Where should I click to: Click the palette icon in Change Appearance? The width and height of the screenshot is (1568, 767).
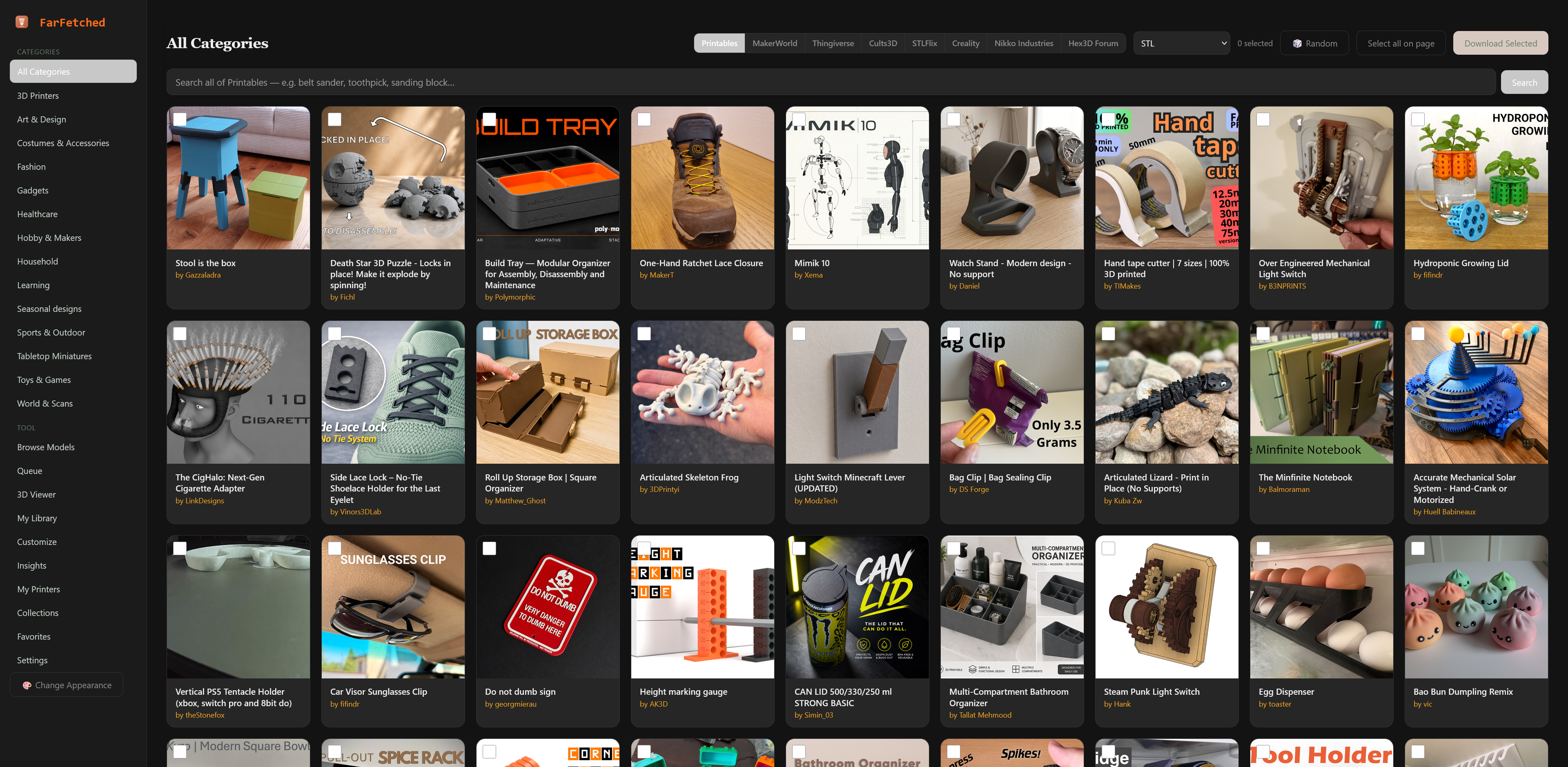tap(27, 685)
